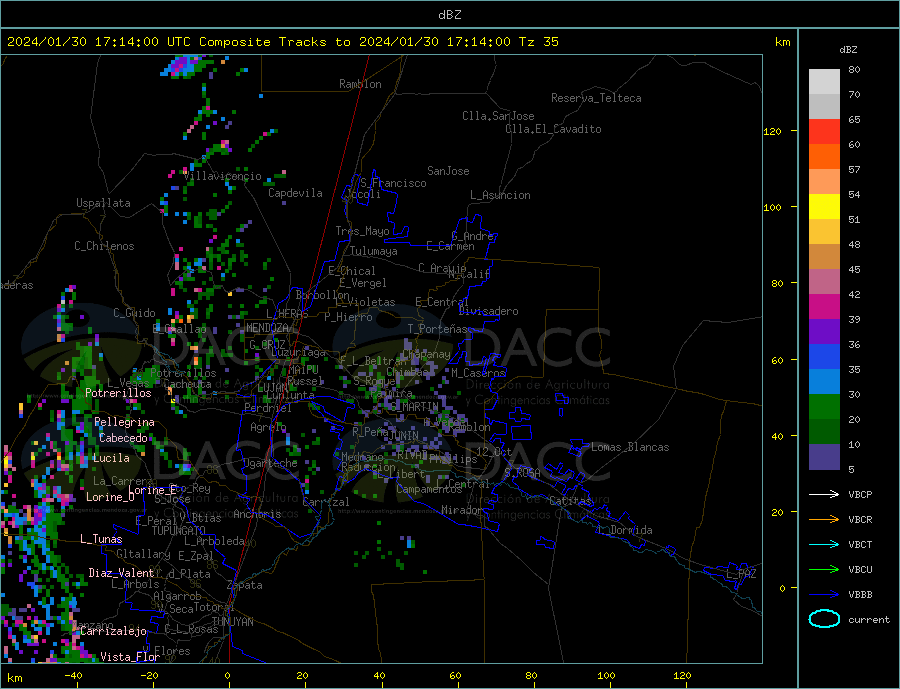Viewport: 900px width, 689px height.
Task: Click the Carrizalejo place label
Action: pos(114,631)
